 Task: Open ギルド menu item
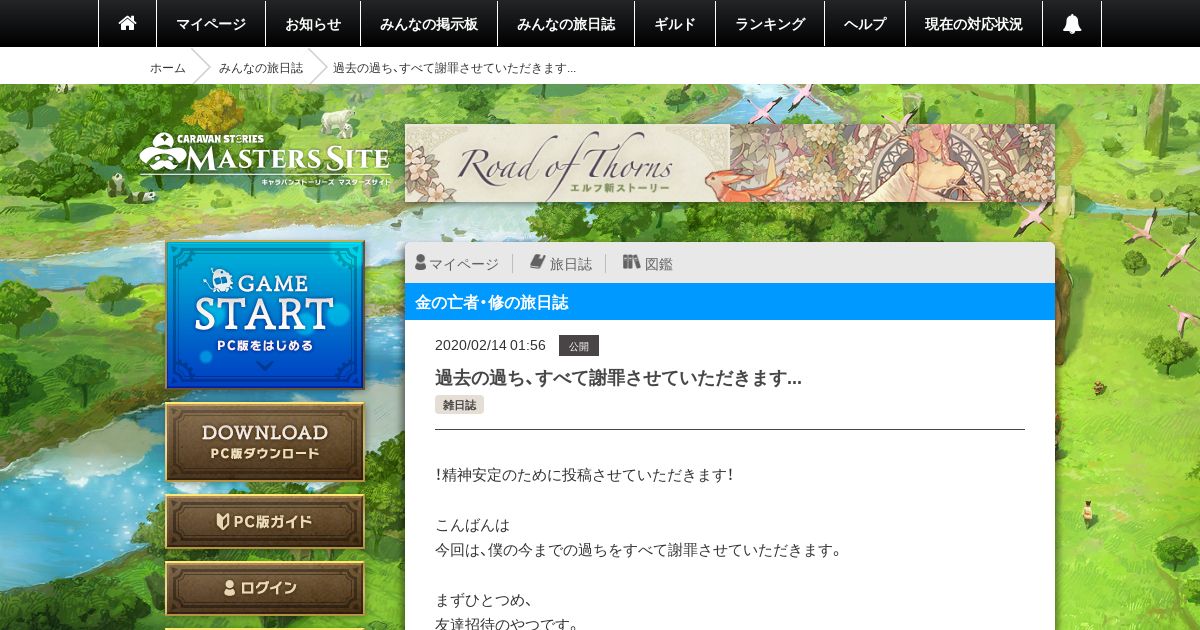point(675,24)
